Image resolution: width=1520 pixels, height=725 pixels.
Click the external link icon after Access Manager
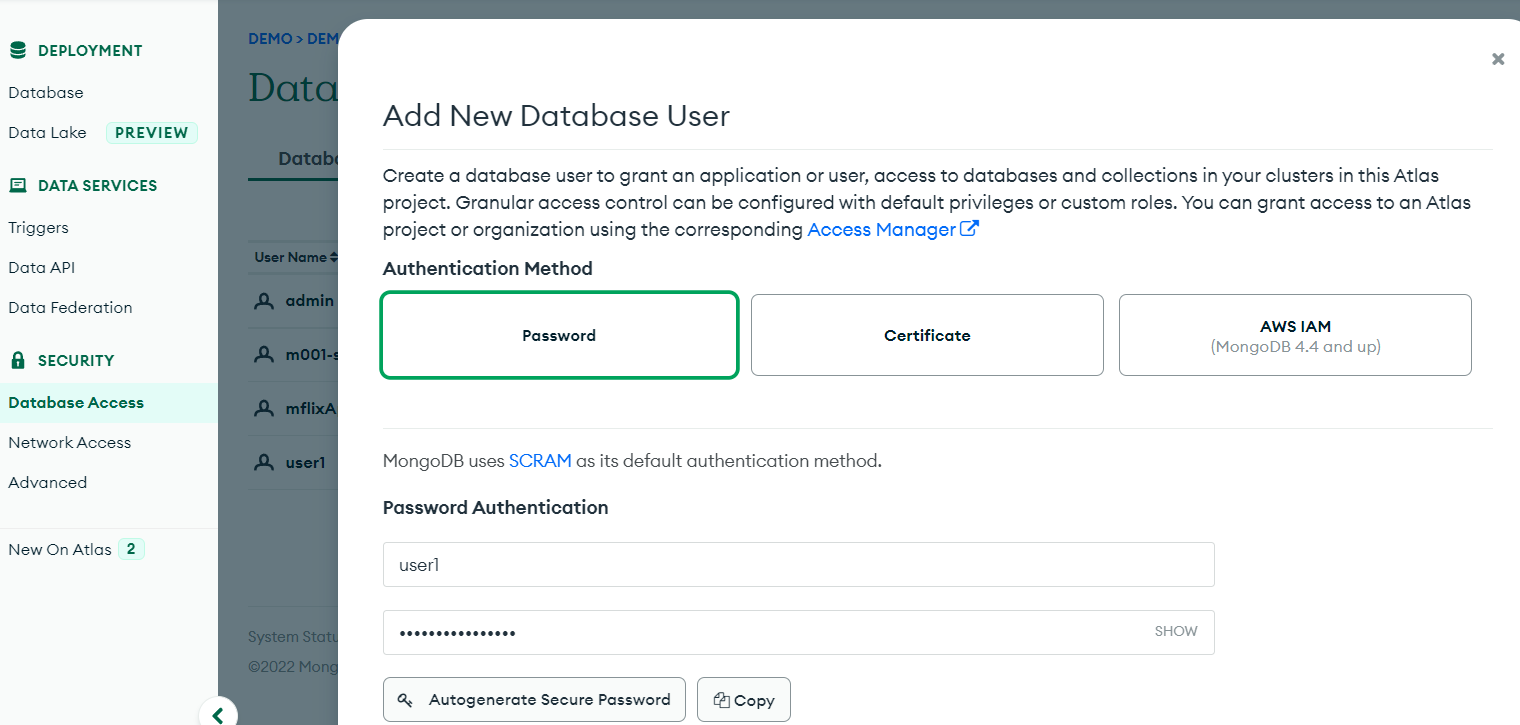[968, 228]
